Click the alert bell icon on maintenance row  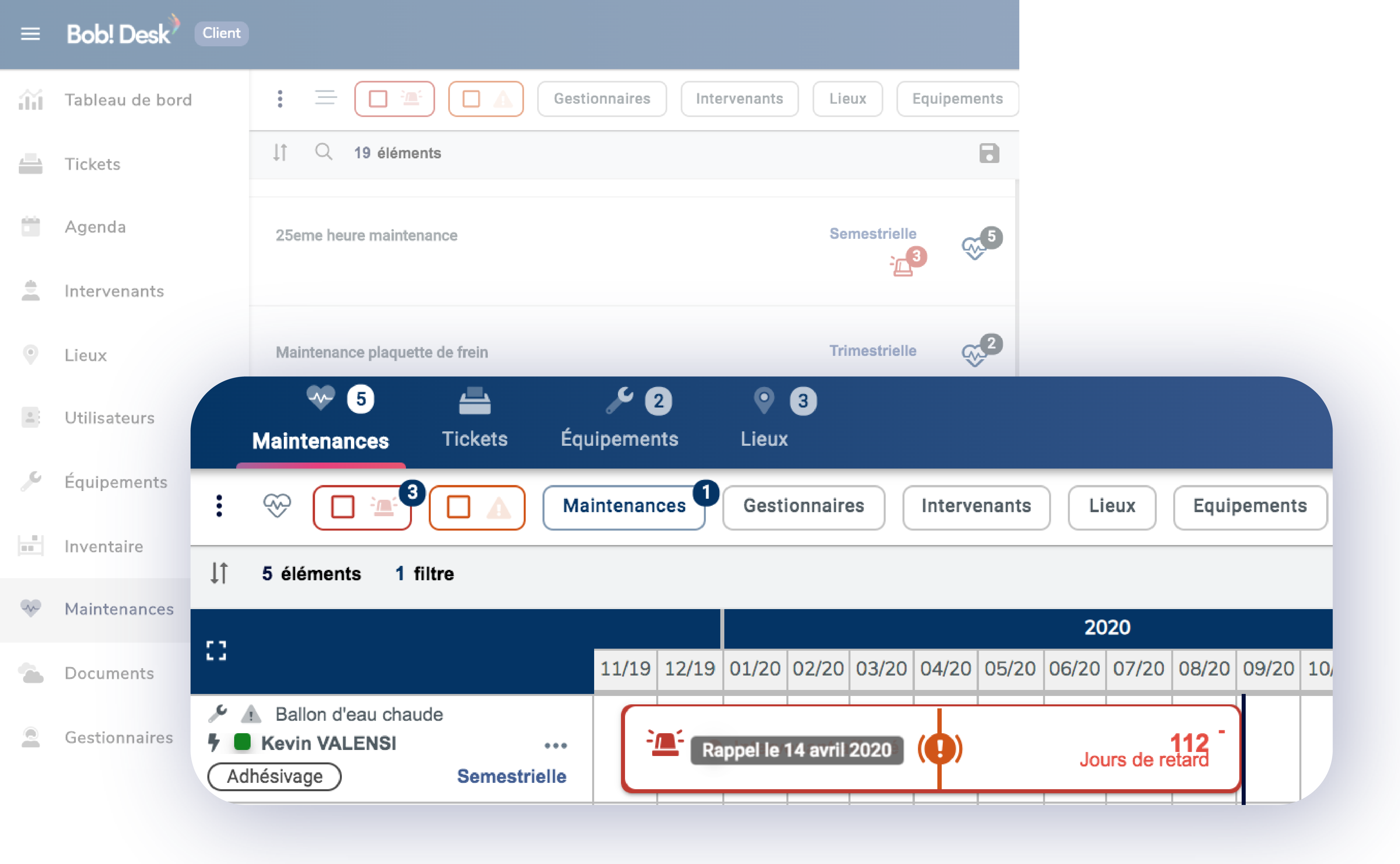pyautogui.click(x=665, y=748)
